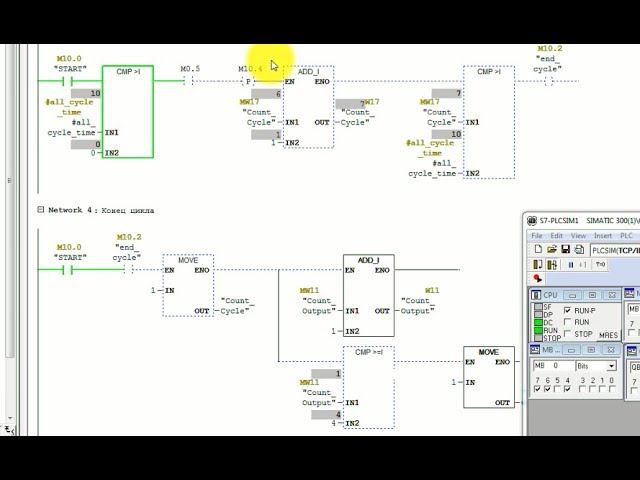Click the editor scrollbar down arrow

tap(11, 418)
